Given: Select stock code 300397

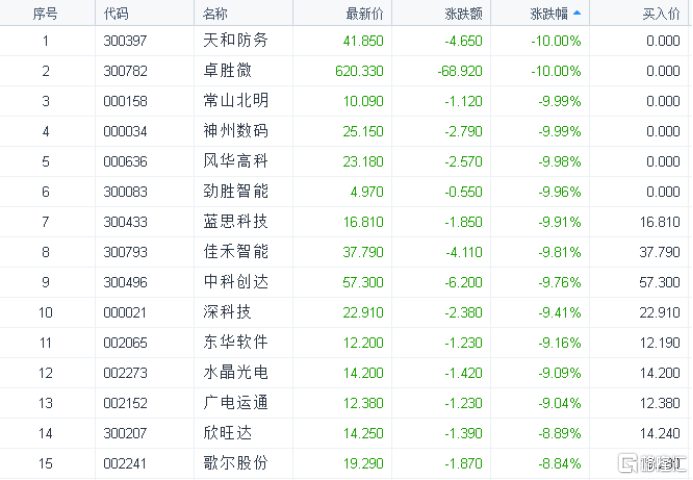Looking at the screenshot, I should coord(125,41).
